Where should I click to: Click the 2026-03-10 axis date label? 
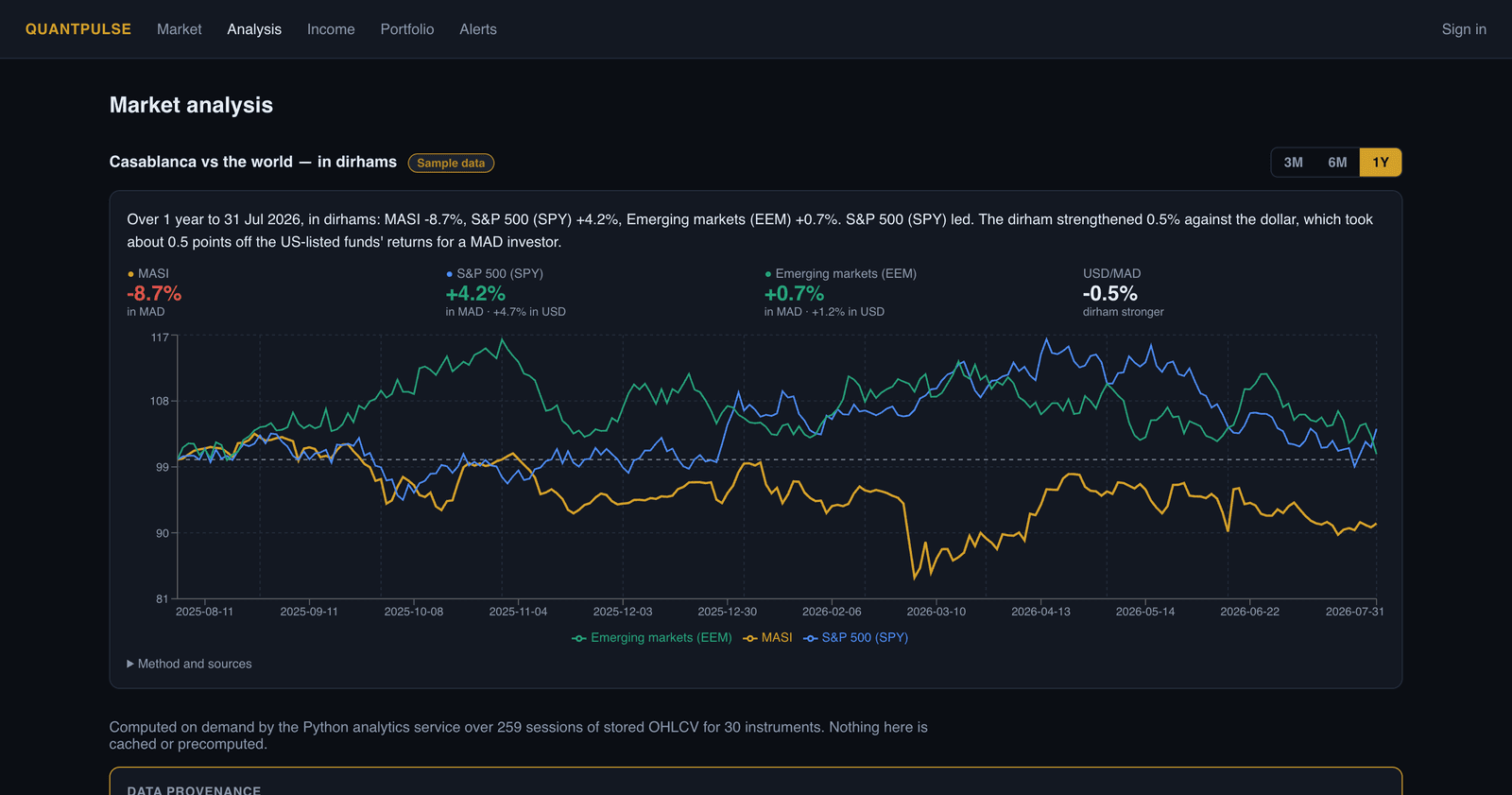pos(936,612)
